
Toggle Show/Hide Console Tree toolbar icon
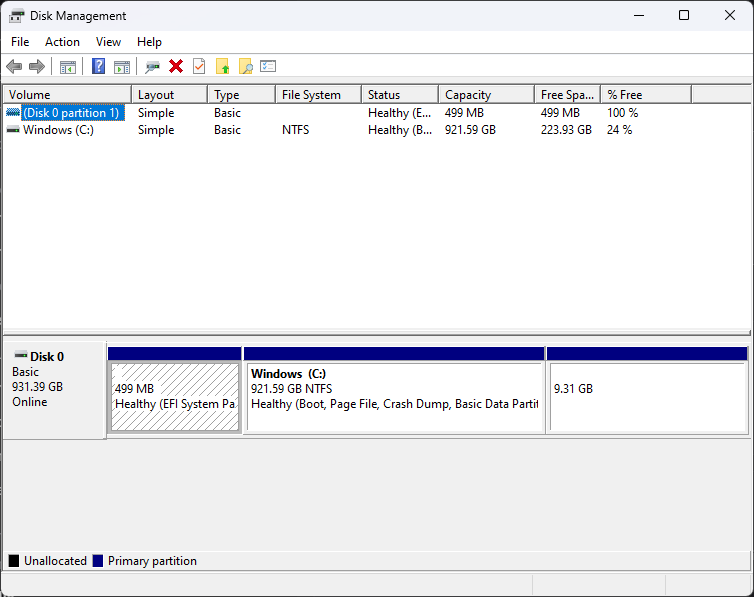click(x=68, y=67)
